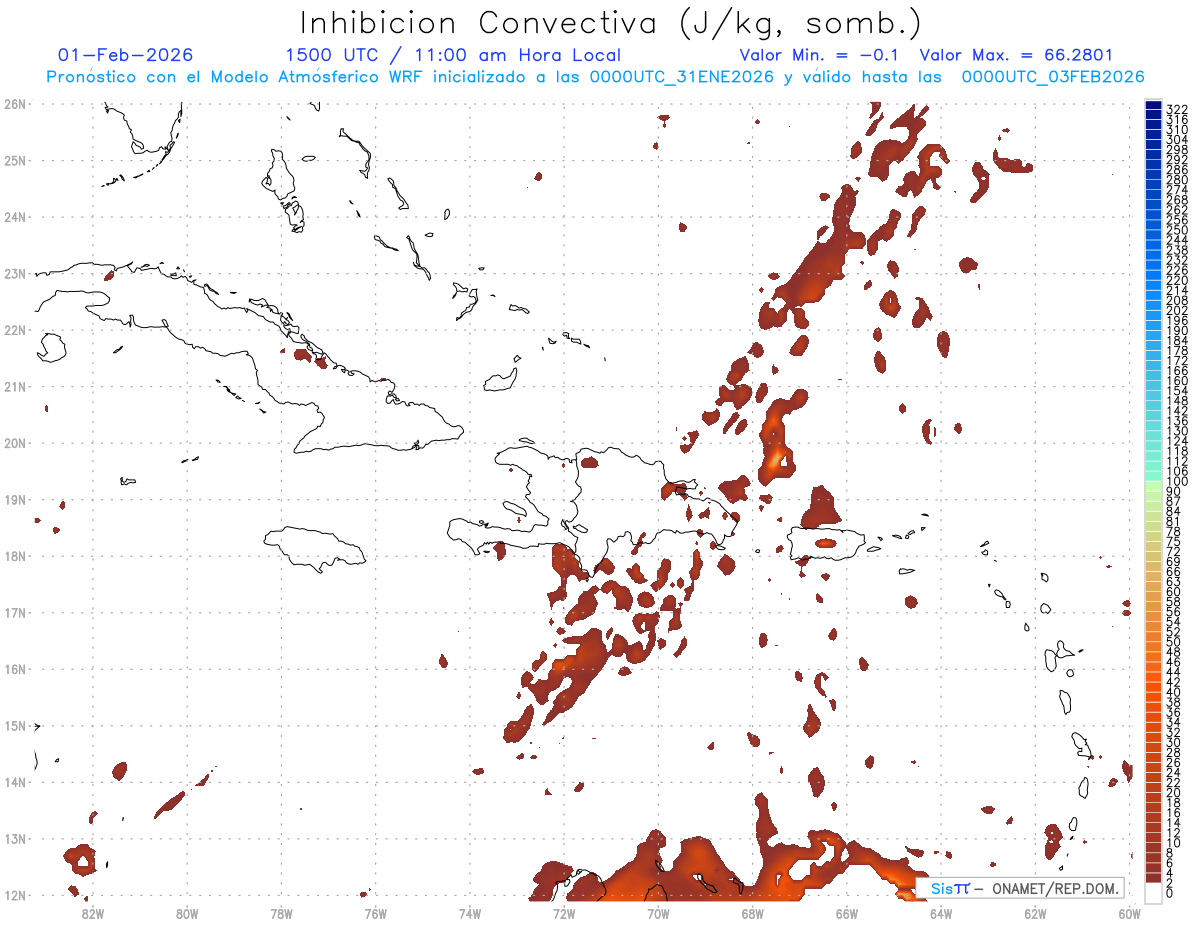Click the 72W longitude label
Image resolution: width=1200 pixels, height=927 pixels.
pos(564,913)
